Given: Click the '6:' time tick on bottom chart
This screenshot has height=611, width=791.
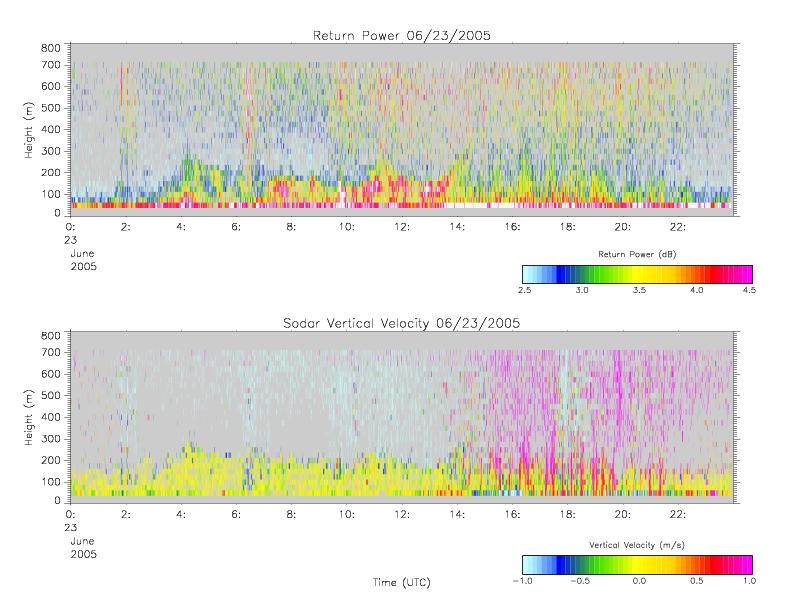Looking at the screenshot, I should 236,515.
